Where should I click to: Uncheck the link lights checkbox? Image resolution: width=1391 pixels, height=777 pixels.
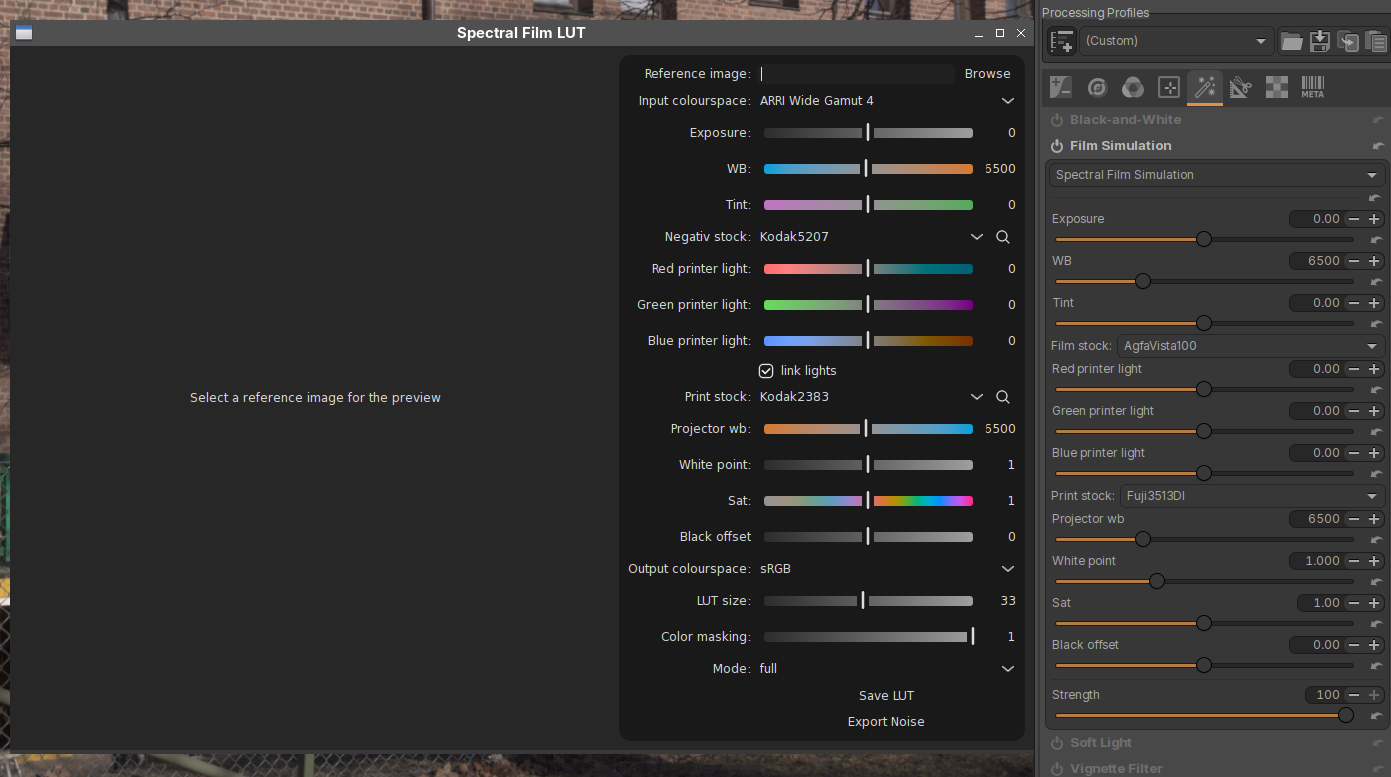coord(766,371)
